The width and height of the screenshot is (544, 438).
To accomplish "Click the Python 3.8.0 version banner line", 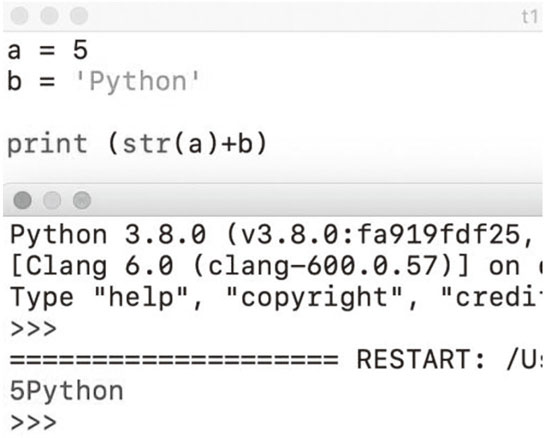I will point(272,235).
